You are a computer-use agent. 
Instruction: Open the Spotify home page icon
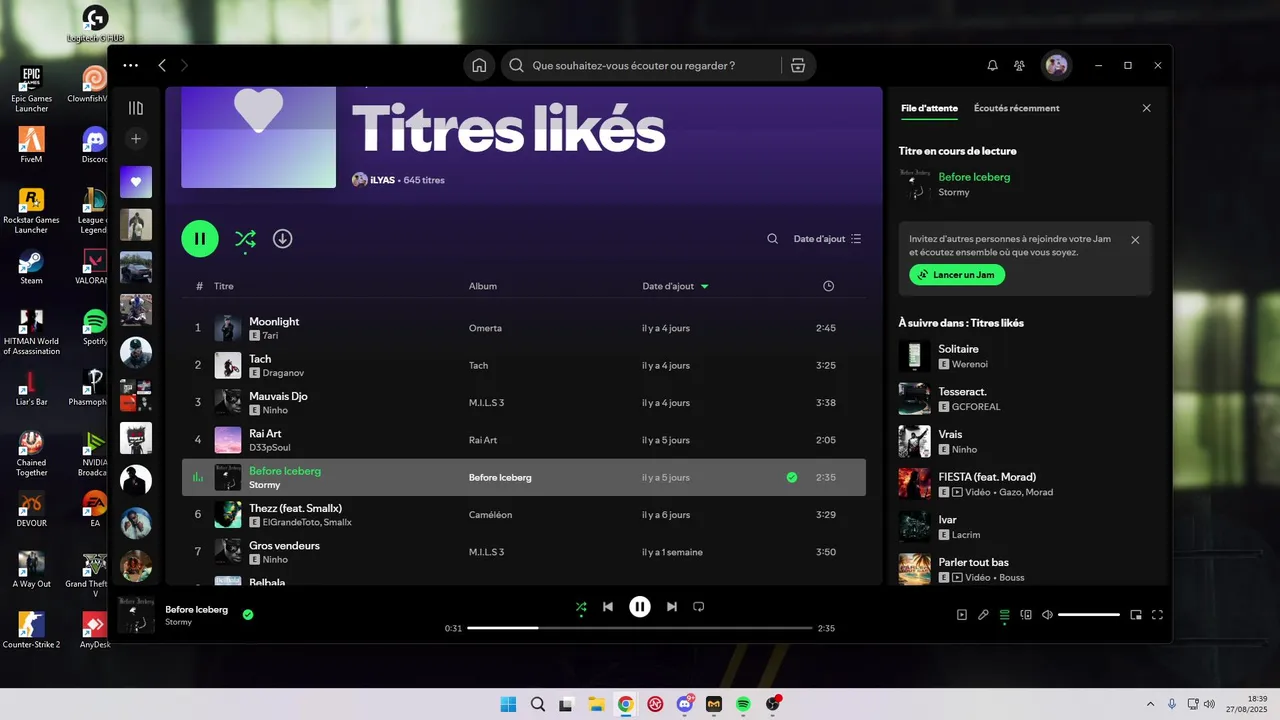pyautogui.click(x=479, y=65)
